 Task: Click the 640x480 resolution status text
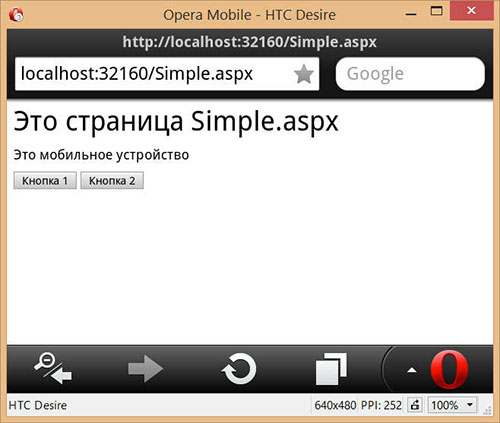coord(335,405)
